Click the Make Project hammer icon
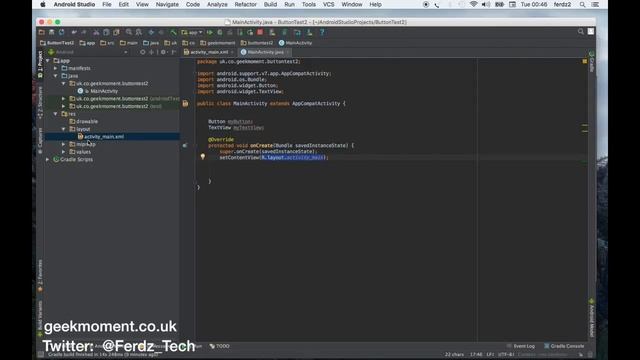The height and width of the screenshot is (360, 640). (x=173, y=32)
